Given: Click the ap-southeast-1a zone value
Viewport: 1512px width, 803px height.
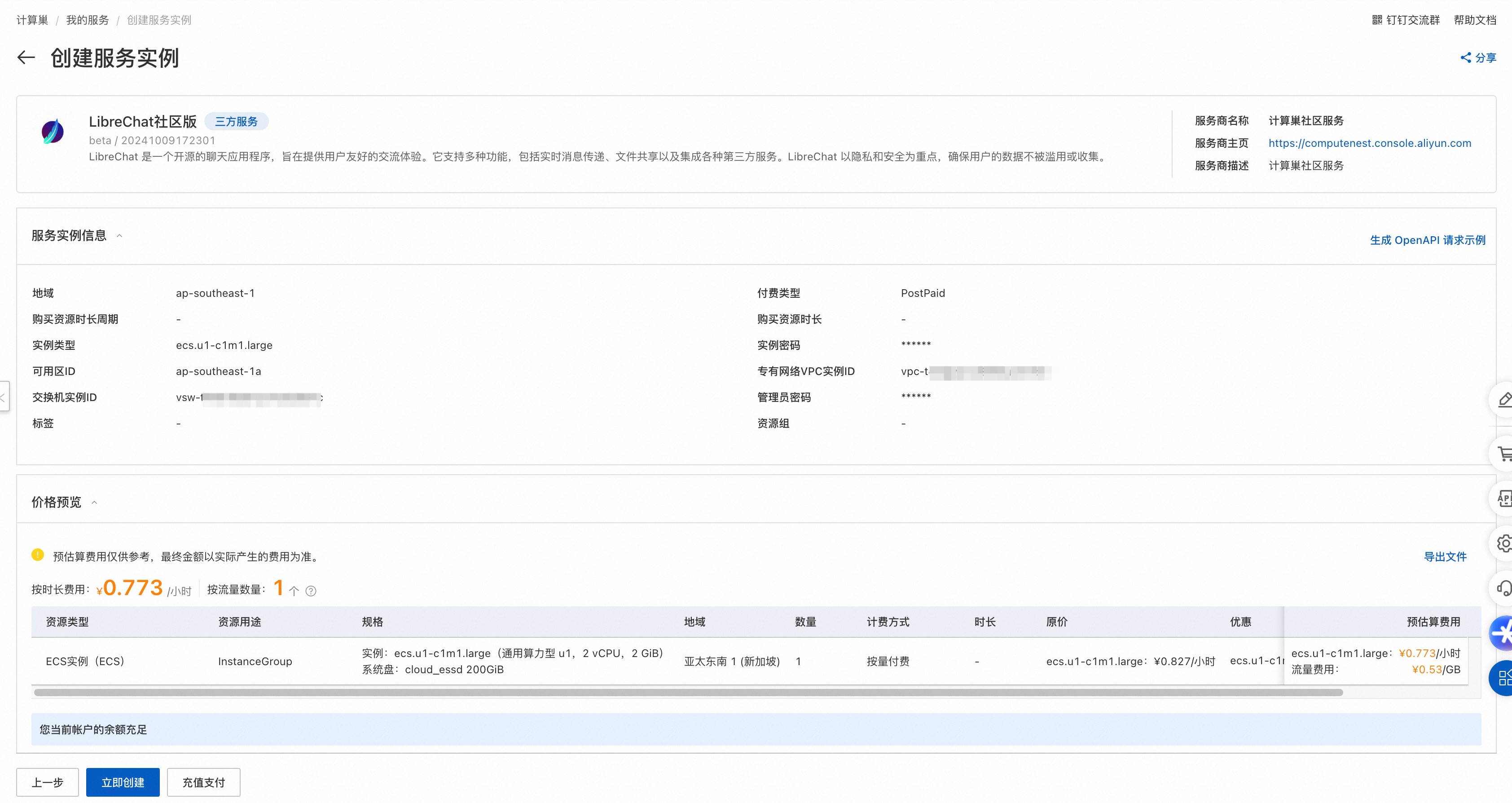Looking at the screenshot, I should point(218,371).
